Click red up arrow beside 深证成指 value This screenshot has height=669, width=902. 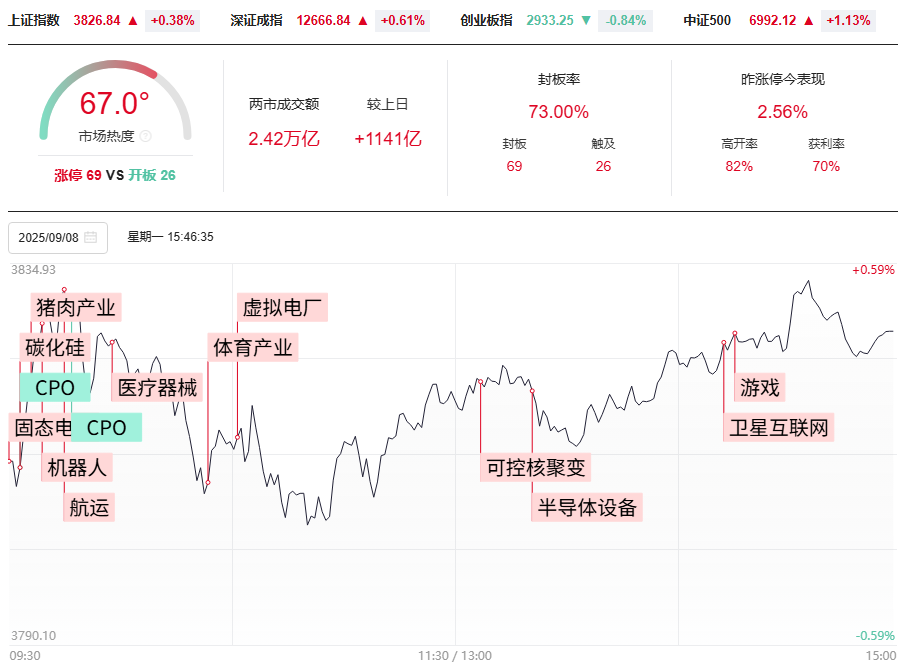pos(362,20)
